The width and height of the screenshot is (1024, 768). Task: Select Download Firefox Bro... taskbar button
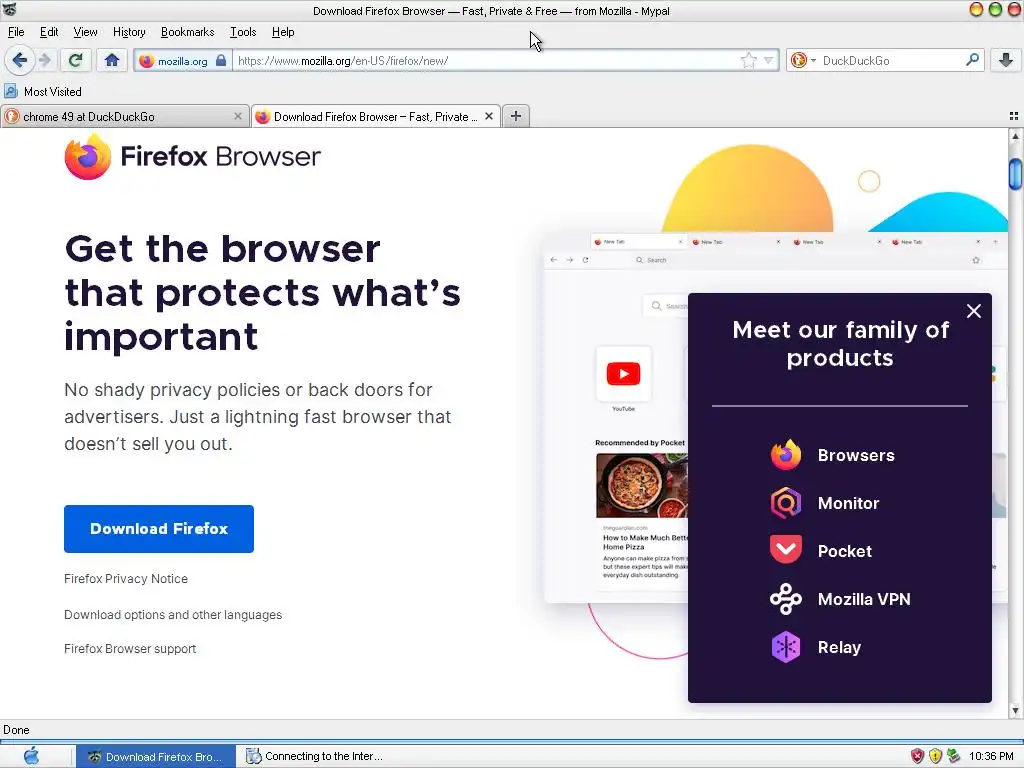coord(155,756)
